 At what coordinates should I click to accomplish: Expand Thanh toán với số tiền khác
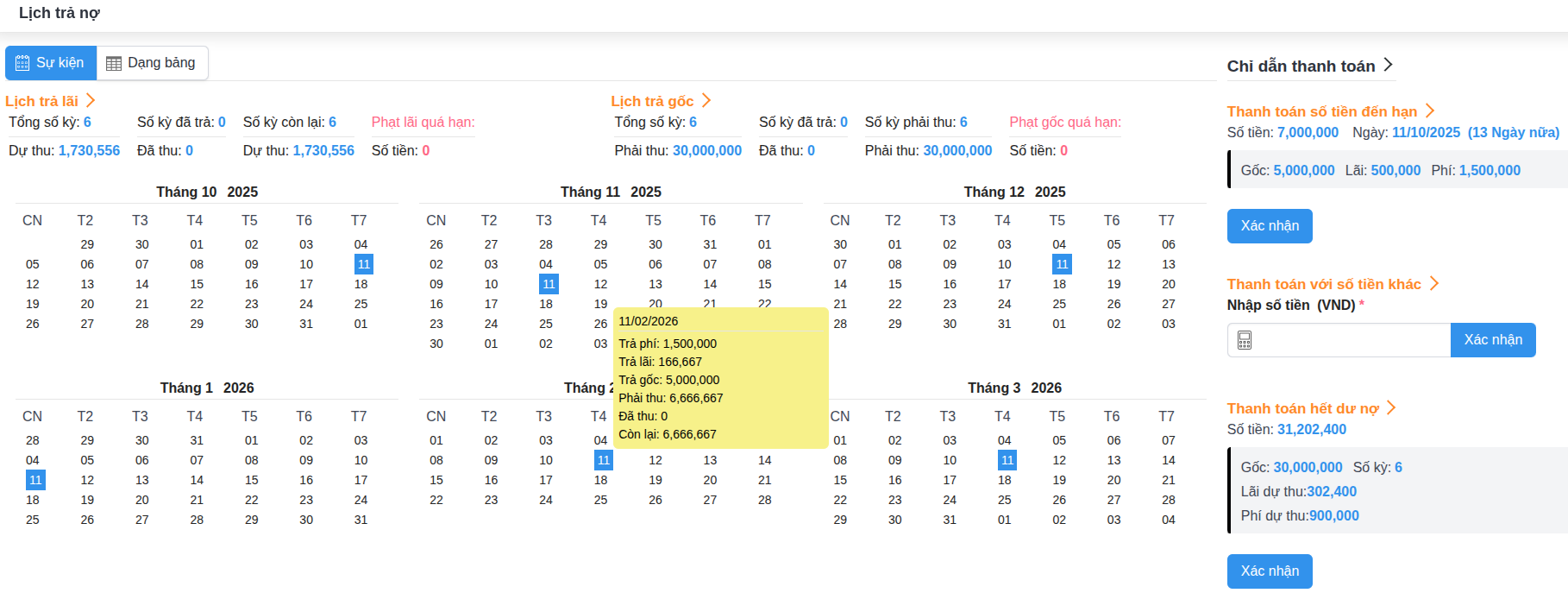pyautogui.click(x=1433, y=283)
